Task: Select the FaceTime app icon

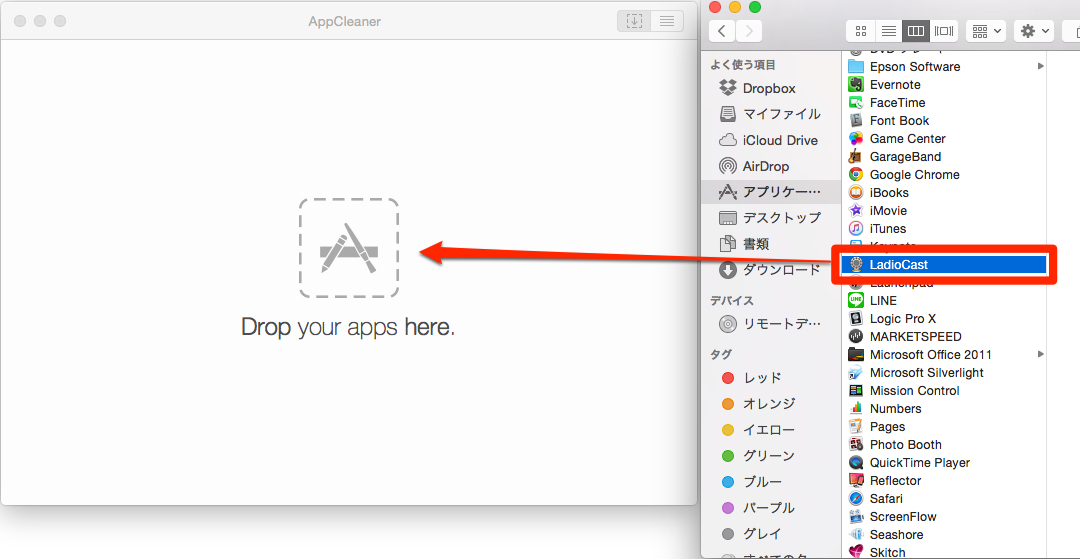Action: [856, 103]
